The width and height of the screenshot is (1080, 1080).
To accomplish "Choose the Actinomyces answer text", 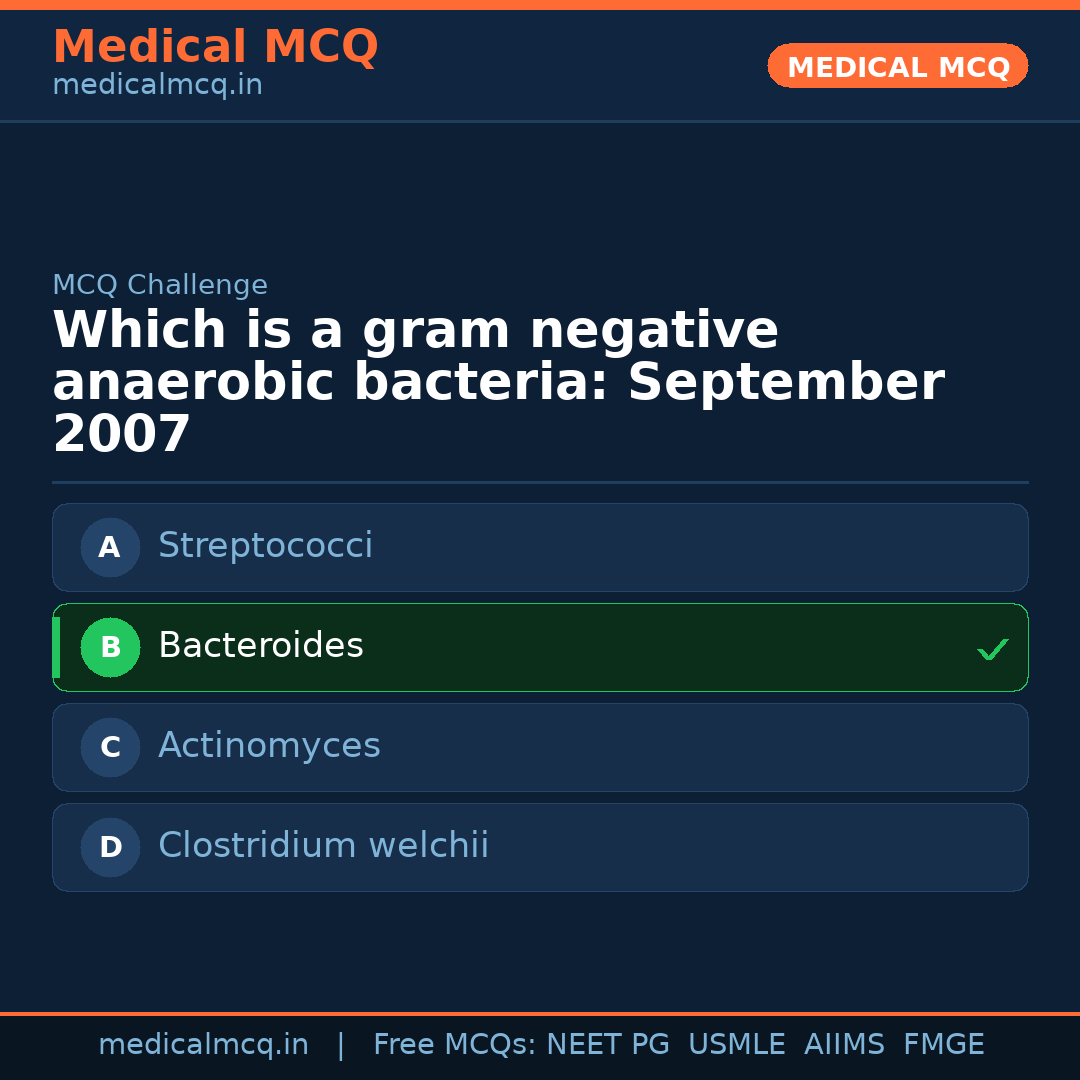I will coord(269,746).
